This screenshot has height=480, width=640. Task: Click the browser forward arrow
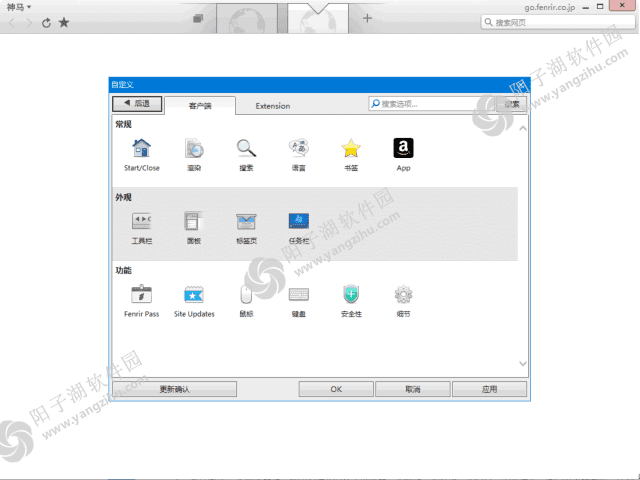pos(28,23)
